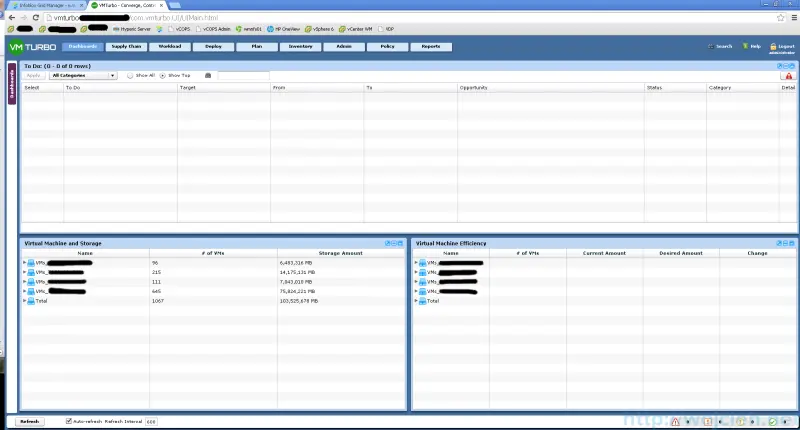Expand the VMs group with 645 VMs
The width and height of the screenshot is (800, 430).
[24, 291]
